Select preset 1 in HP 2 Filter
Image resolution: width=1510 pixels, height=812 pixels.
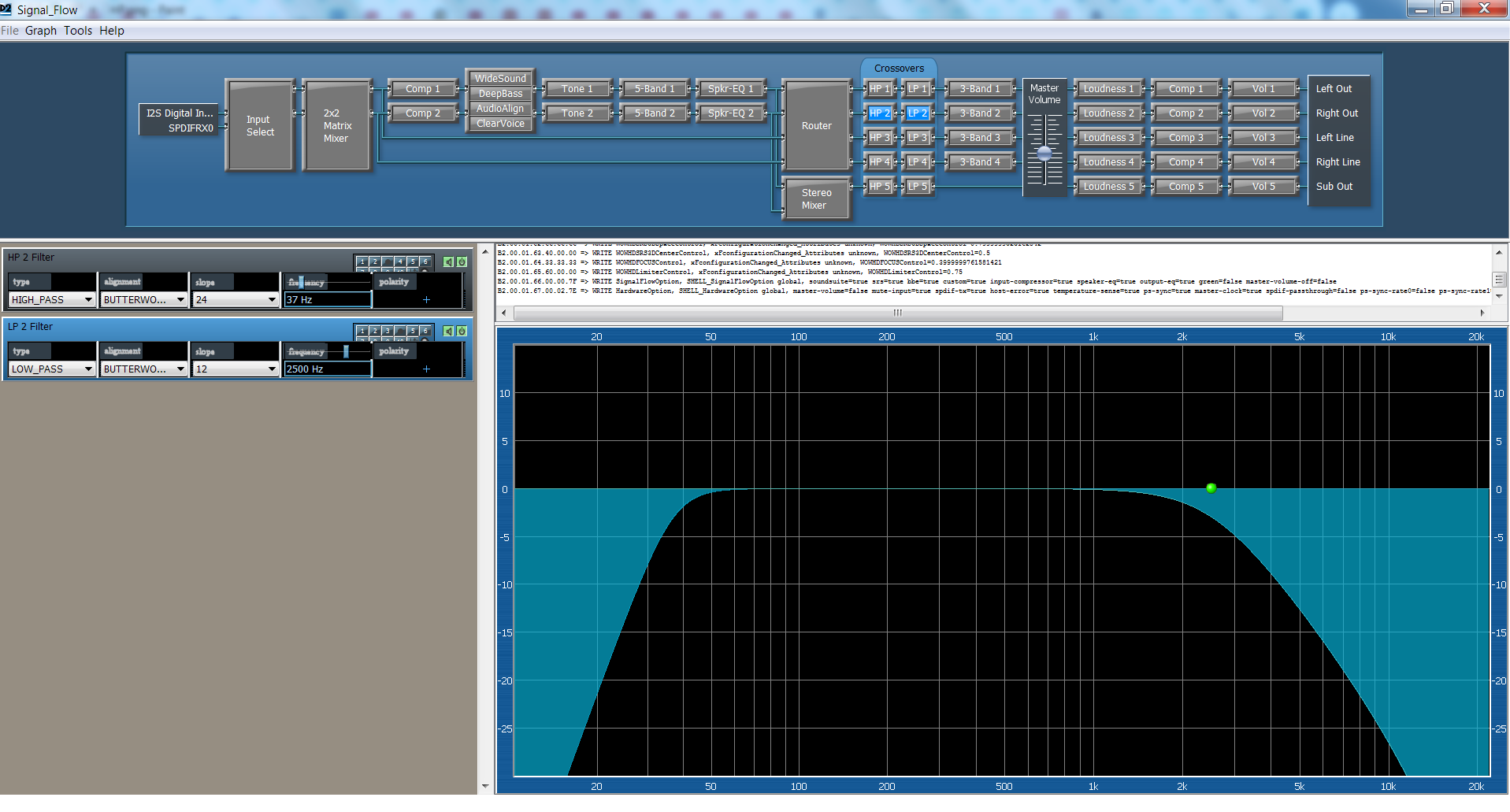(x=362, y=262)
